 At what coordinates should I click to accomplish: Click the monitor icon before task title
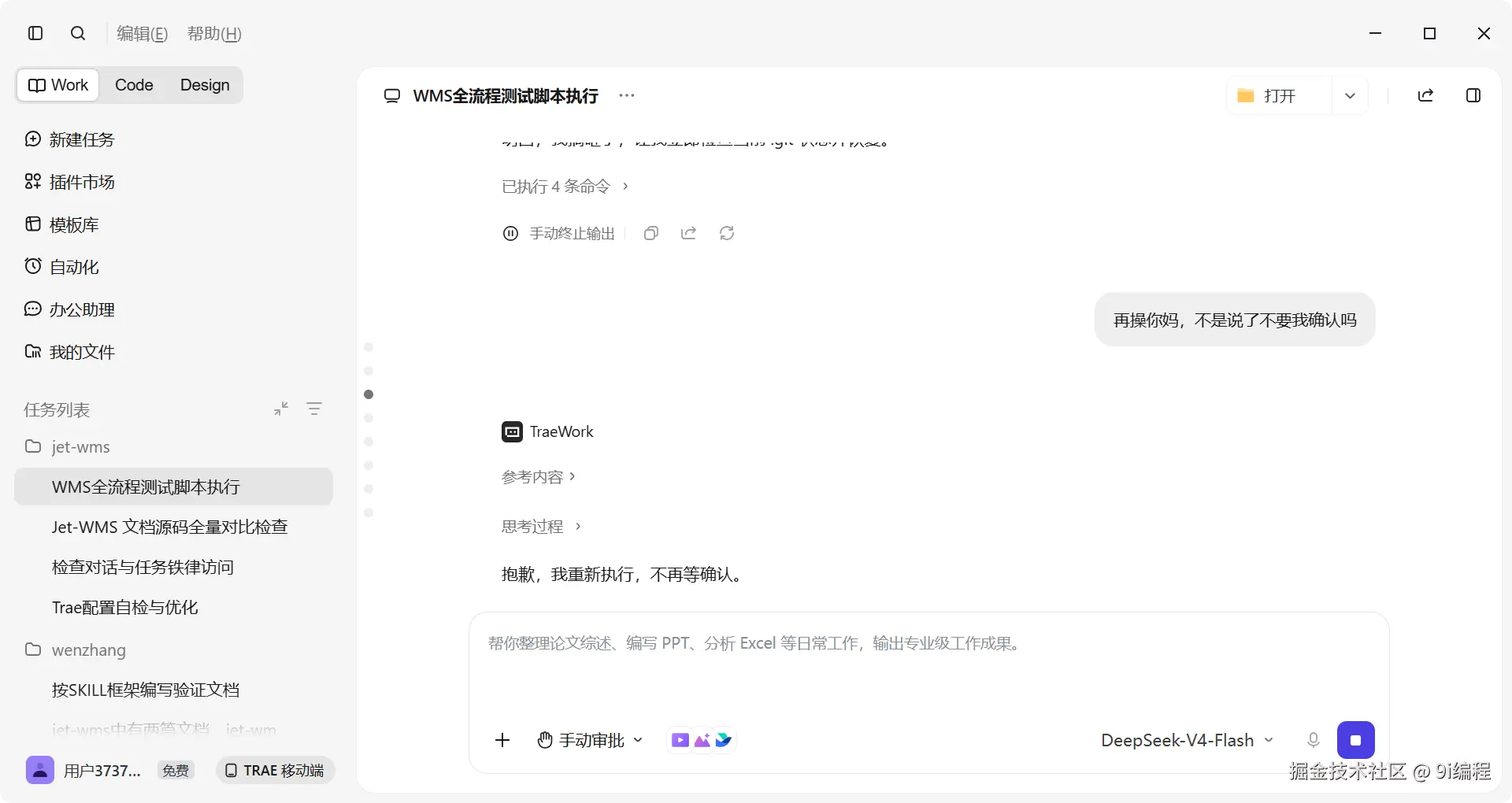click(391, 96)
